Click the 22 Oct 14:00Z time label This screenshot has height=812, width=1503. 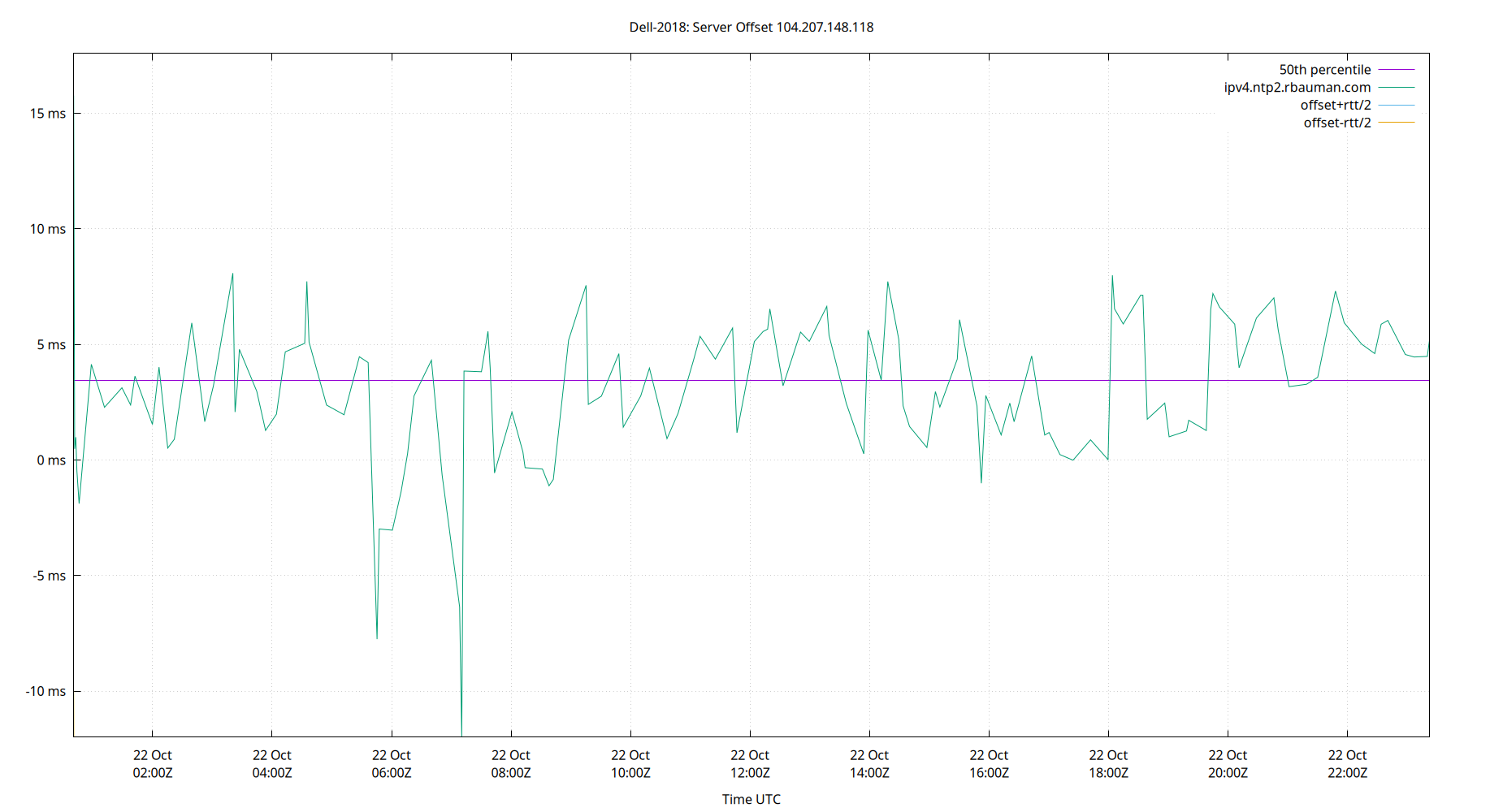[869, 764]
